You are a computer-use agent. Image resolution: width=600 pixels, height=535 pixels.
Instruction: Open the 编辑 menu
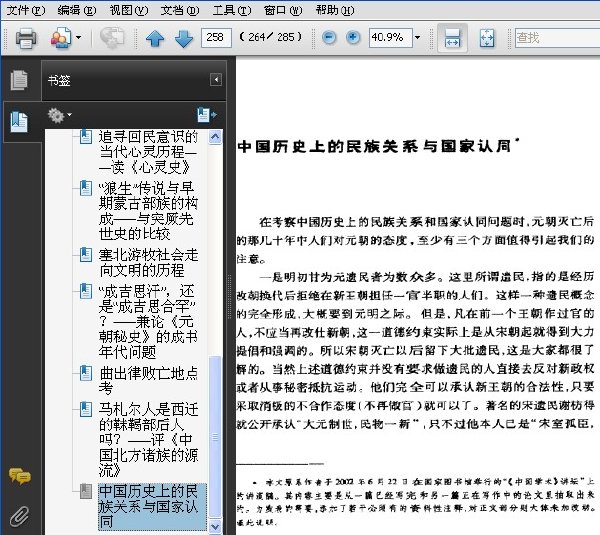click(x=77, y=10)
